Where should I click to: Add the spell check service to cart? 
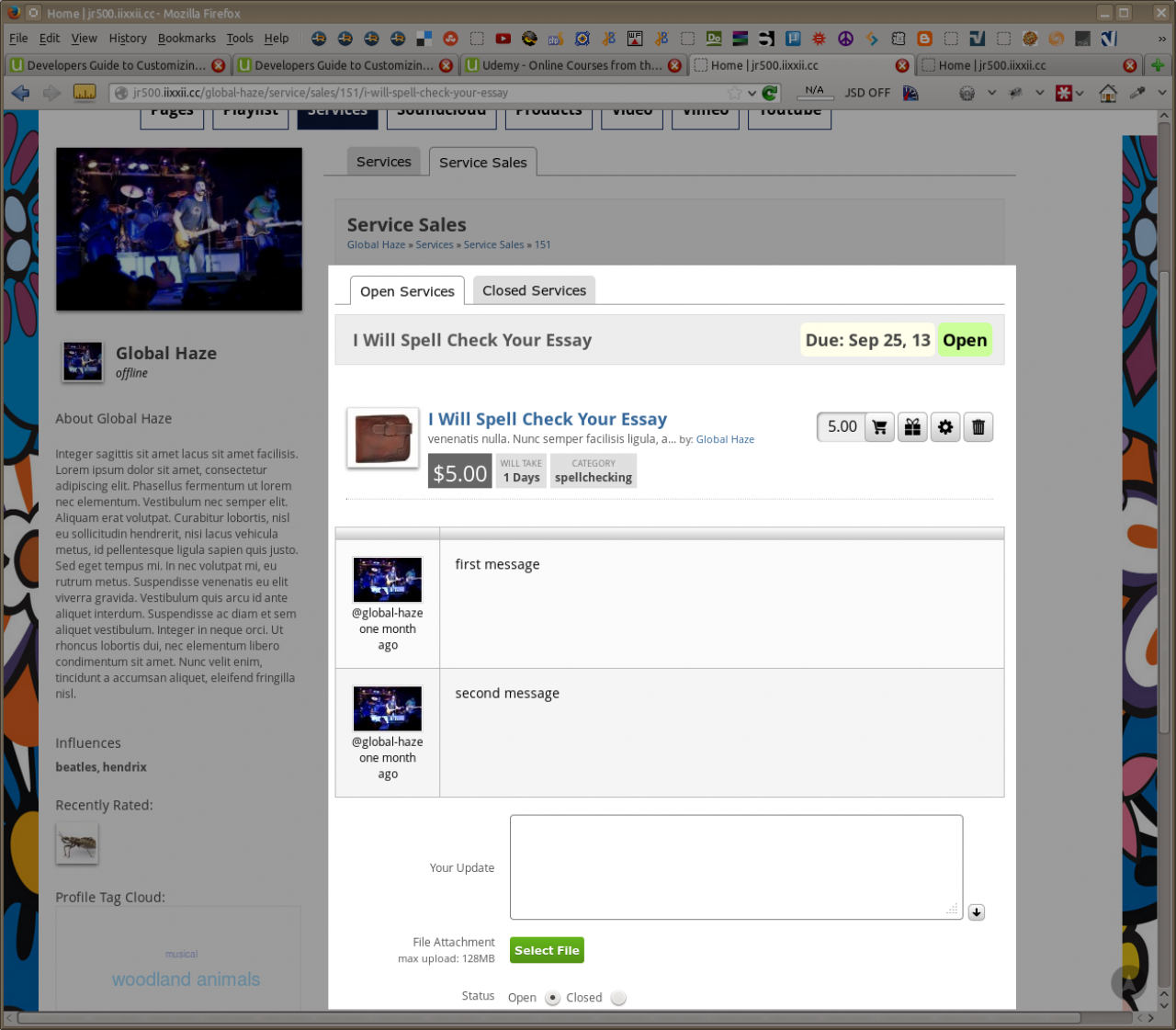879,427
